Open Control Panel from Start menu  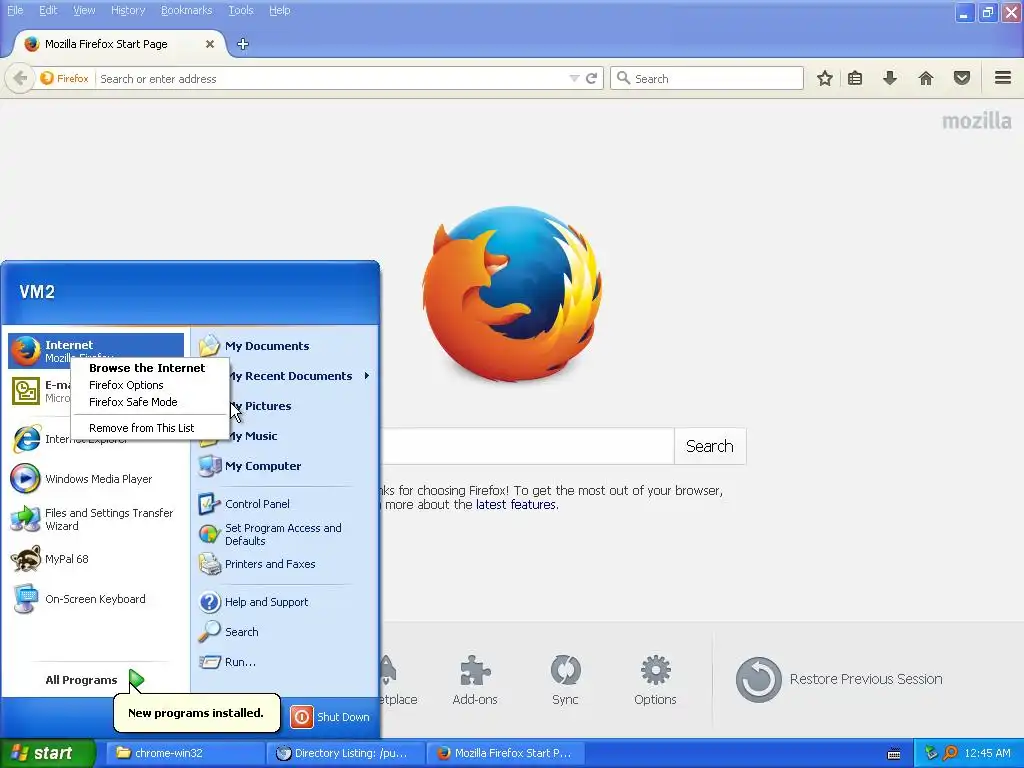(x=285, y=504)
